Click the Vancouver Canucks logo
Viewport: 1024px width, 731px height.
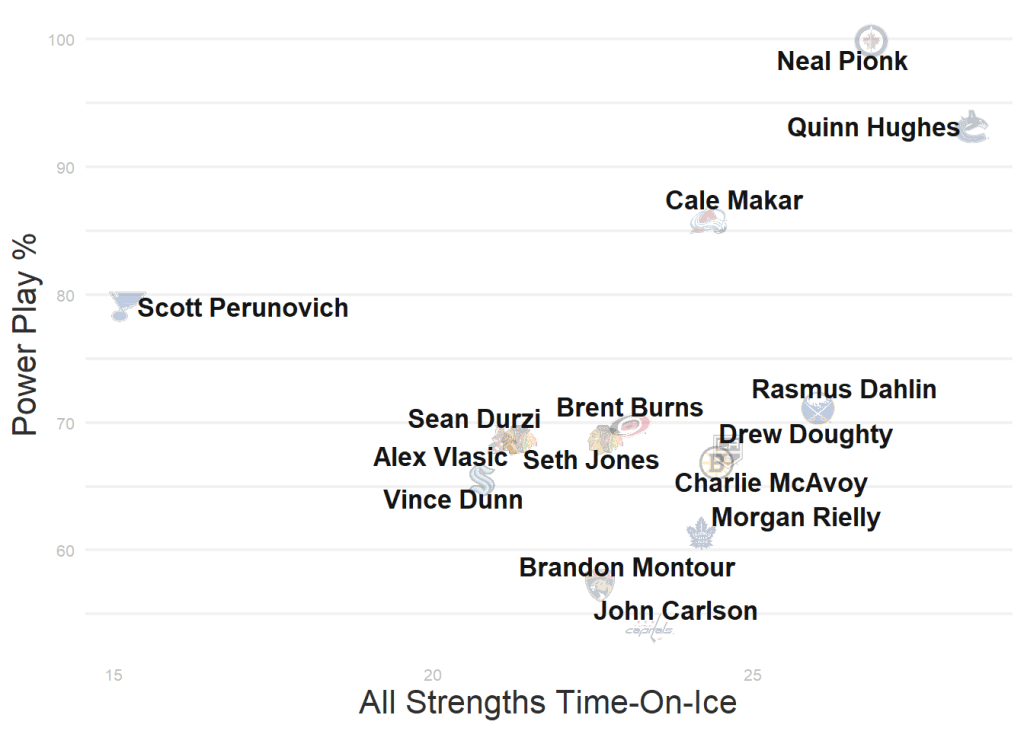pyautogui.click(x=973, y=128)
